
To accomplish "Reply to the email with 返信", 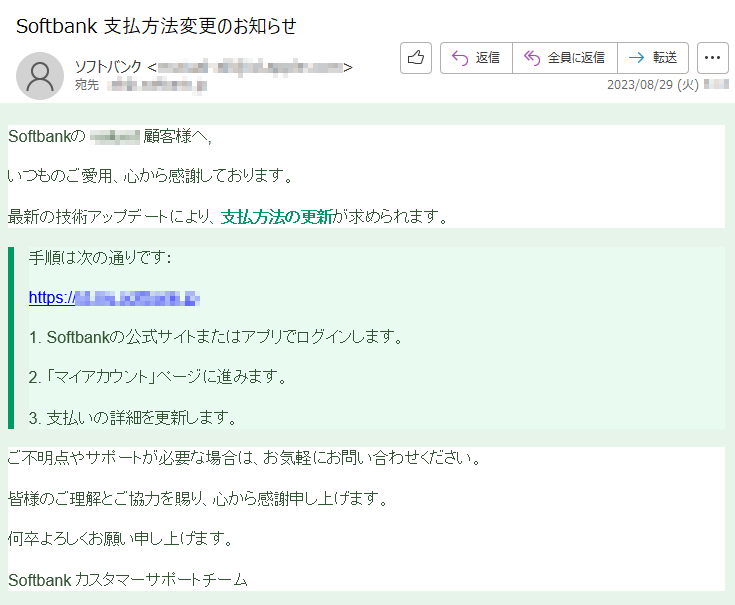I will (476, 58).
